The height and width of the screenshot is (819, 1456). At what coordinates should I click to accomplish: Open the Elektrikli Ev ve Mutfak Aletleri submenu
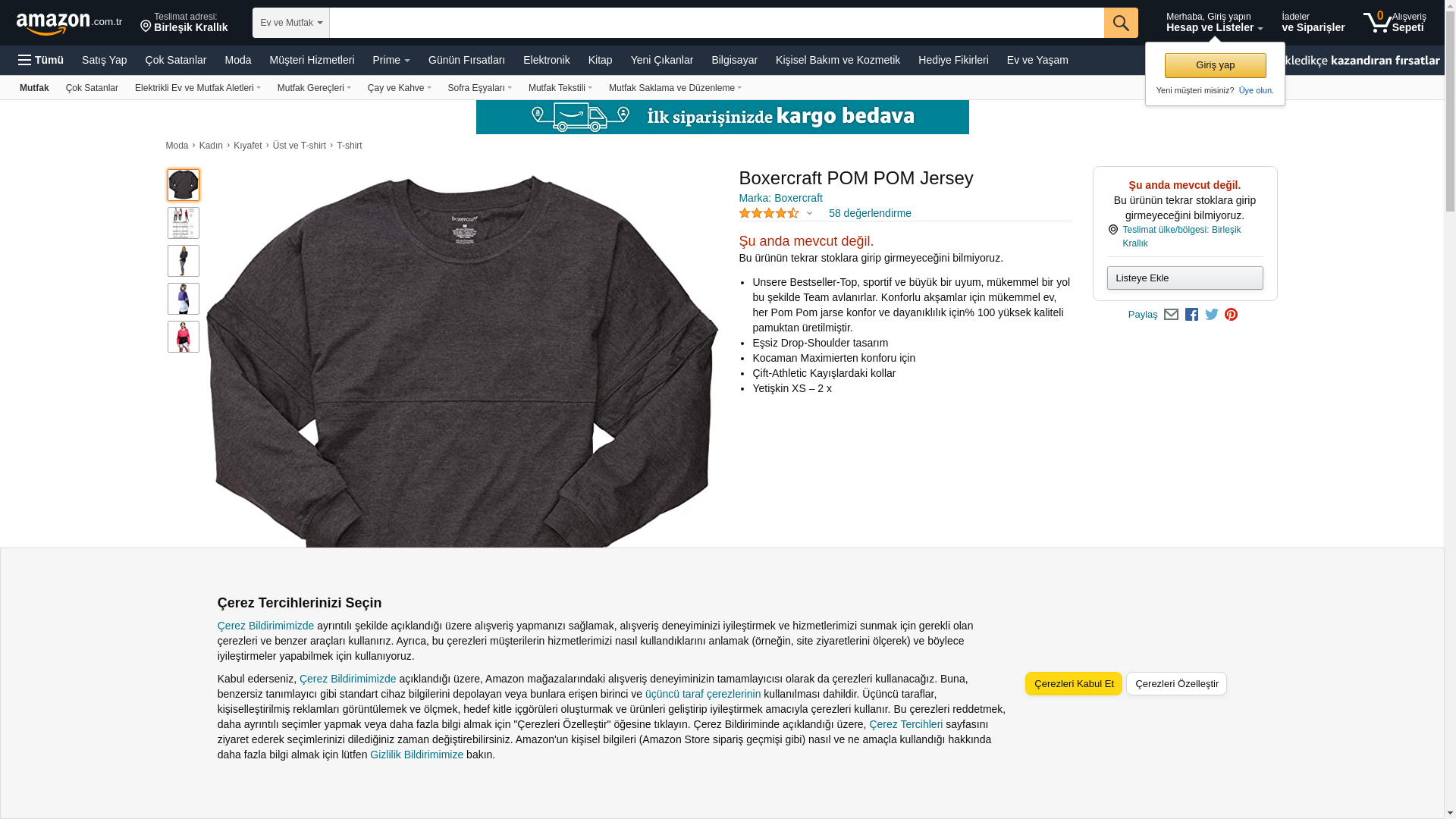198,88
